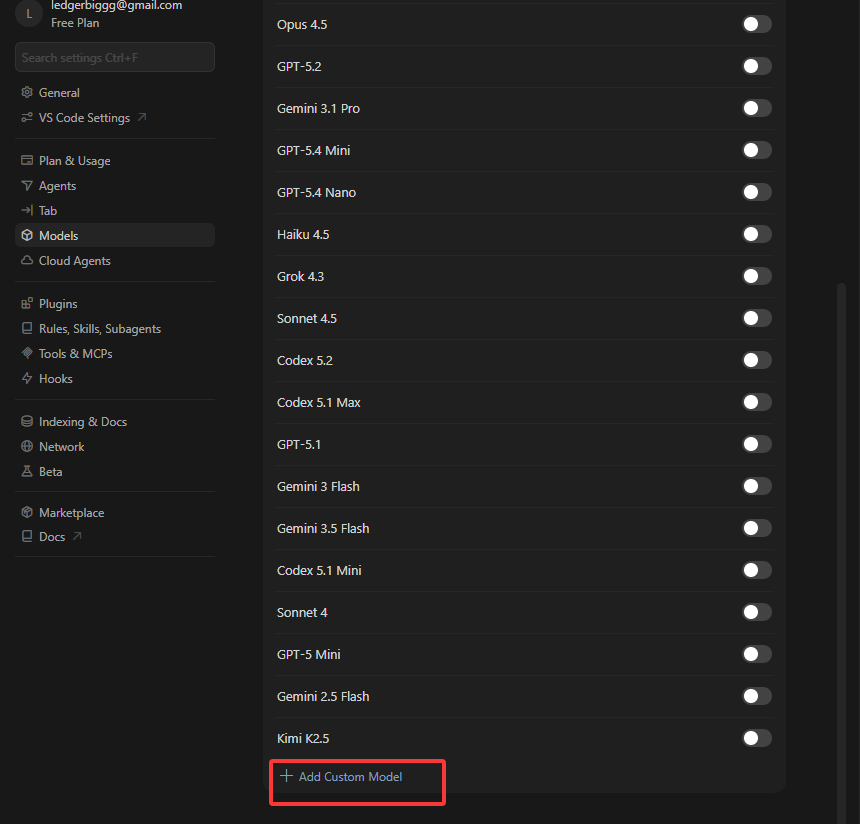The height and width of the screenshot is (824, 860).
Task: Click the Network globe icon
Action: coord(27,446)
